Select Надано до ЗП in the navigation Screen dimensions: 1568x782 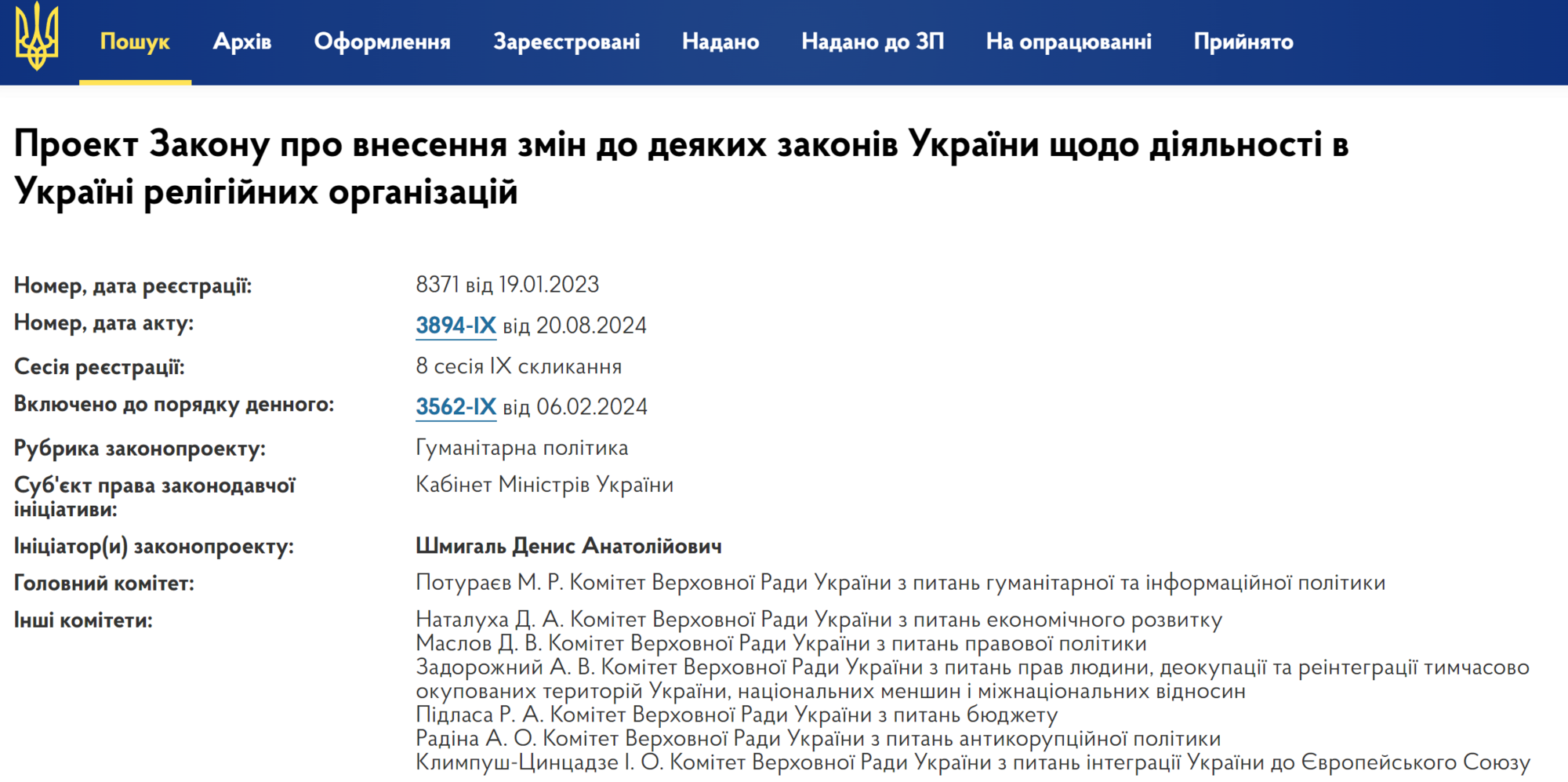[873, 42]
